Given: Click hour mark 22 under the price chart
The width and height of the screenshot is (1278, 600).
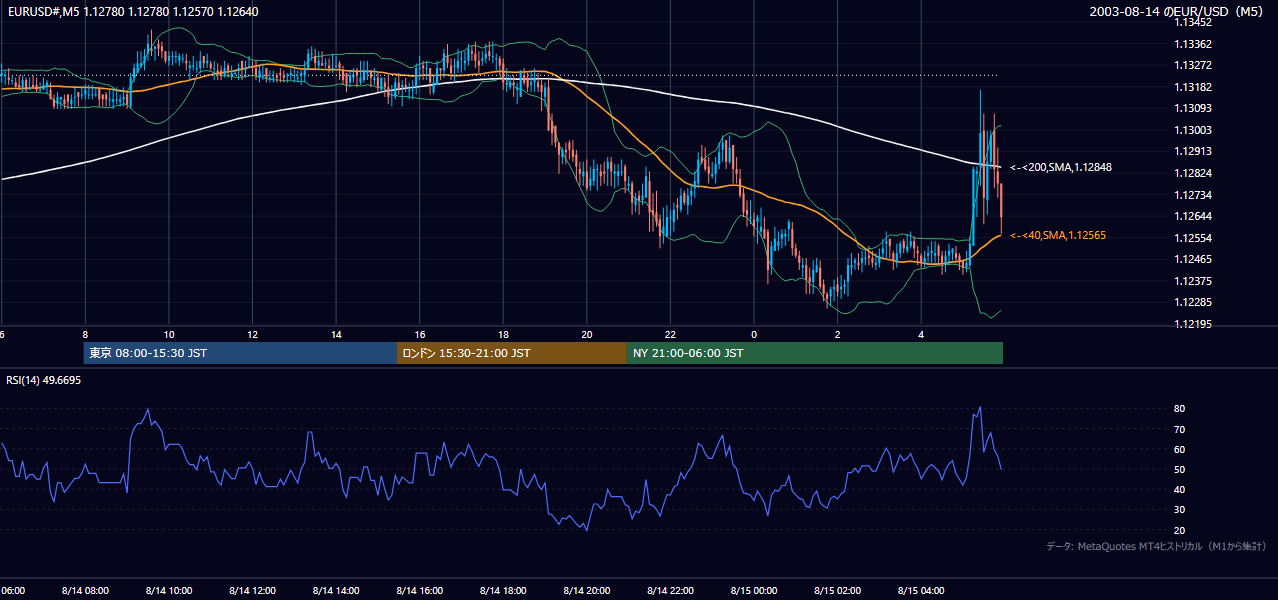Looking at the screenshot, I should [x=671, y=334].
